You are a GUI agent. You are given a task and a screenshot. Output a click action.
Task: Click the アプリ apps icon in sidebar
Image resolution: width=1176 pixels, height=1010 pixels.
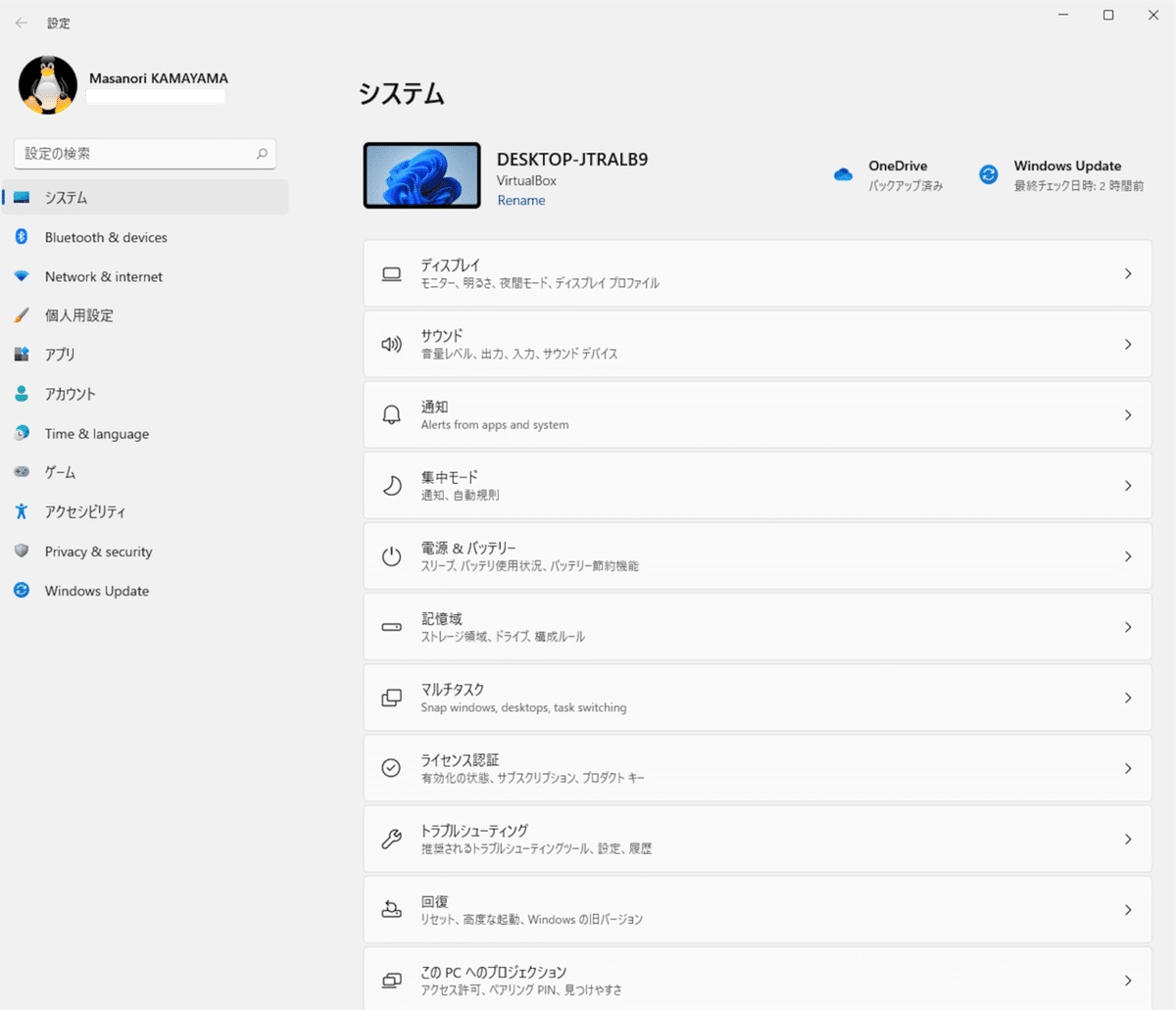point(22,355)
